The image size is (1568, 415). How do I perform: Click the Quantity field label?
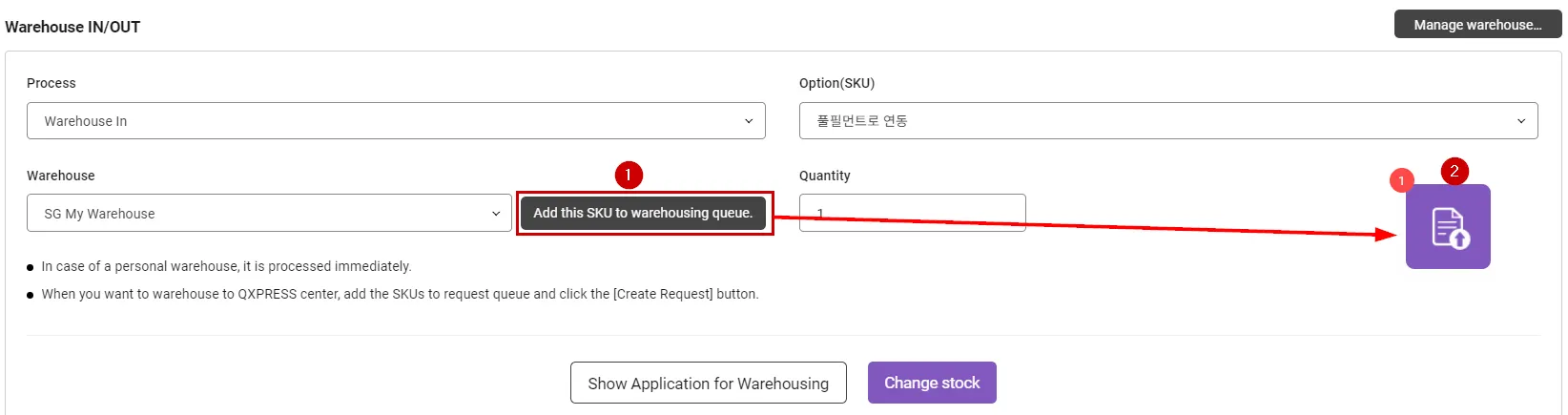pyautogui.click(x=824, y=176)
